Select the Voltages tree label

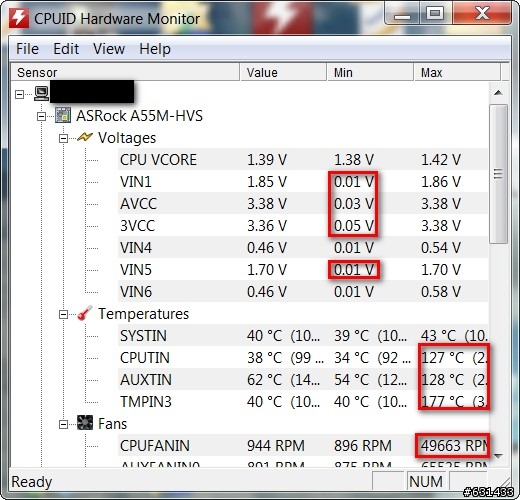point(127,138)
